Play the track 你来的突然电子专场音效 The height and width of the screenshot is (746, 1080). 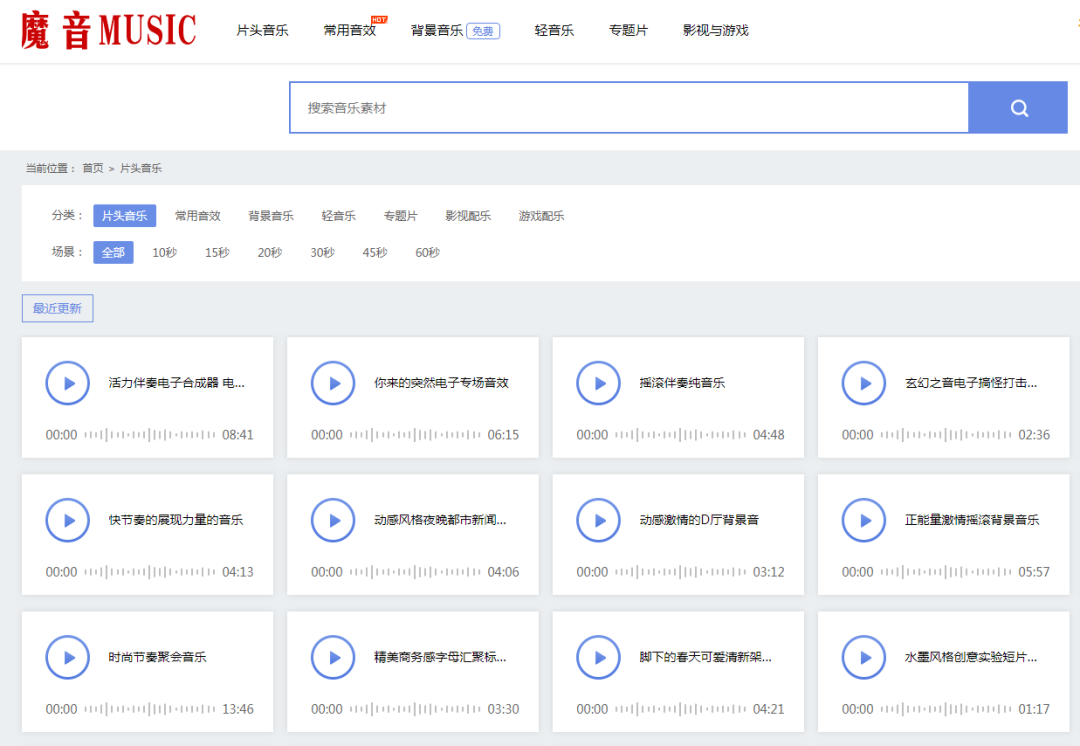(x=333, y=383)
